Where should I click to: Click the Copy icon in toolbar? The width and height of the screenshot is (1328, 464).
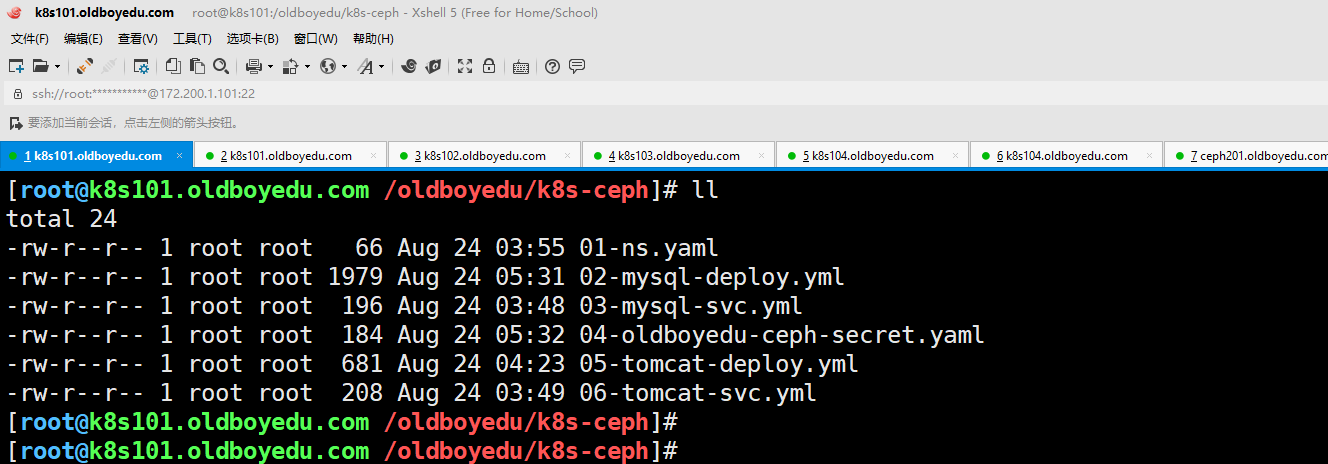click(x=173, y=67)
